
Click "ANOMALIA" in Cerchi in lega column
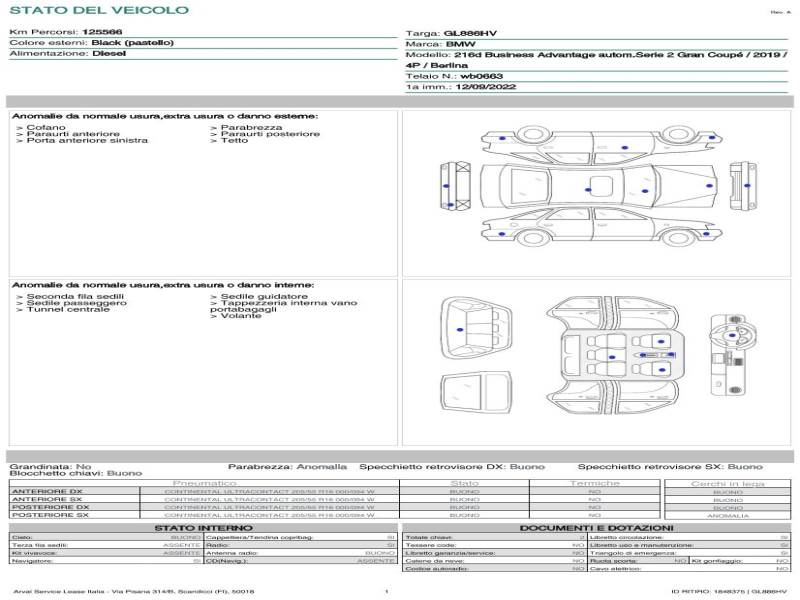click(728, 516)
